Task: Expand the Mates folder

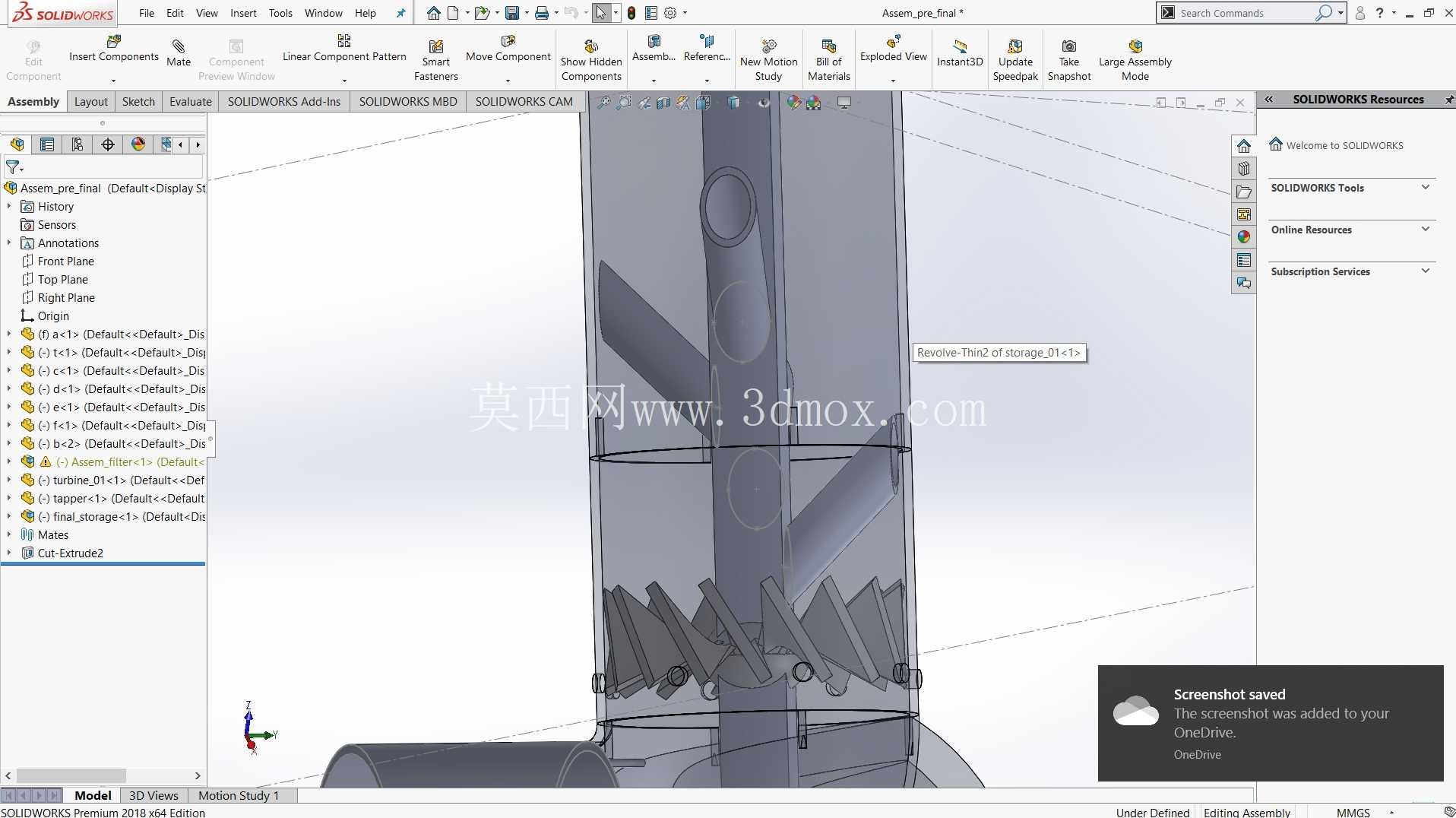Action: click(x=9, y=535)
